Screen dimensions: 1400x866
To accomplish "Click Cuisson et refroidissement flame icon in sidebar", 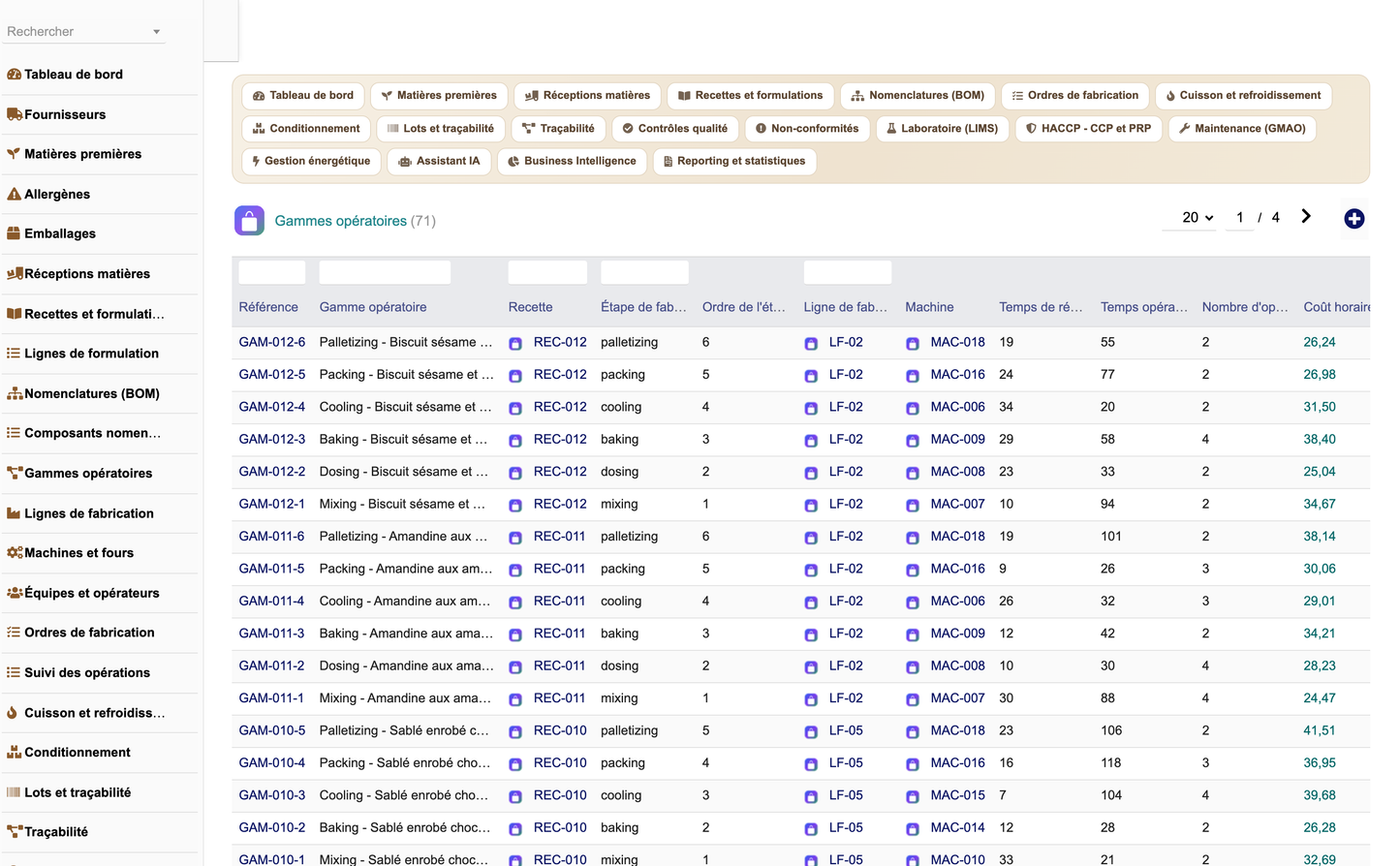I will click(13, 713).
